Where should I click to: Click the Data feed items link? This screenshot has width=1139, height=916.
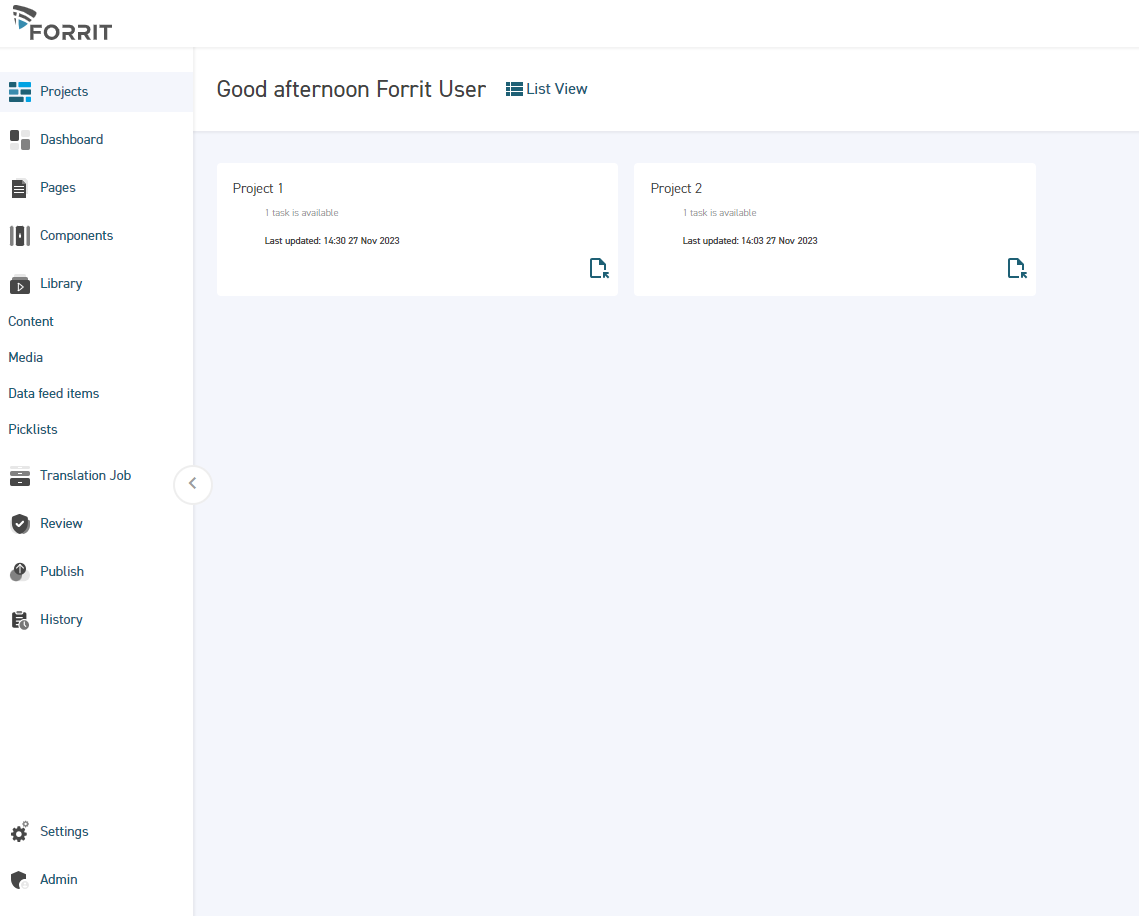point(53,393)
